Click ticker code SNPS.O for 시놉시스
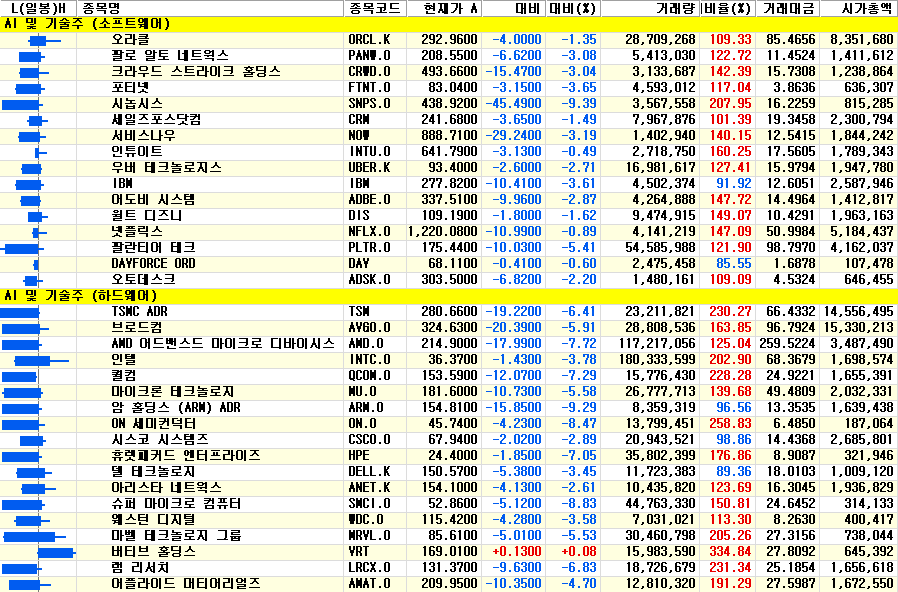Image resolution: width=898 pixels, height=592 pixels. (x=369, y=104)
